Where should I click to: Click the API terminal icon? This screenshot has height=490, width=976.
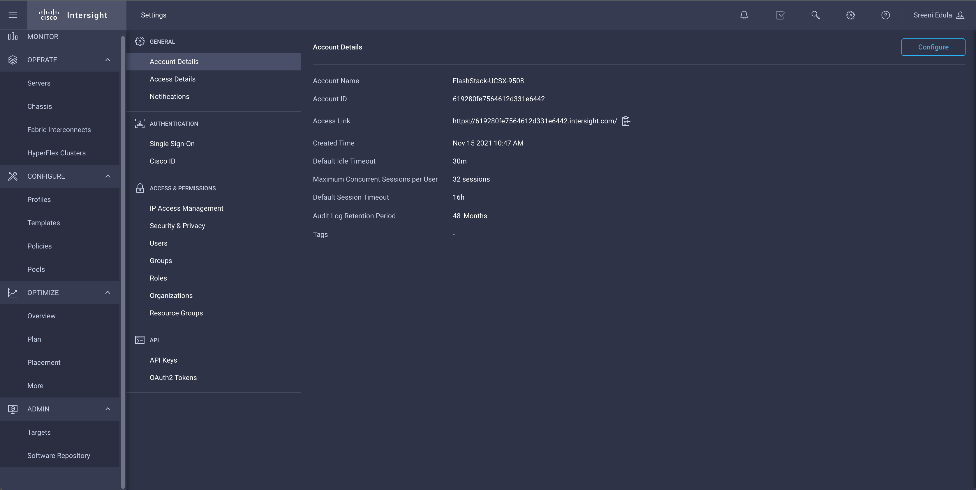(139, 340)
